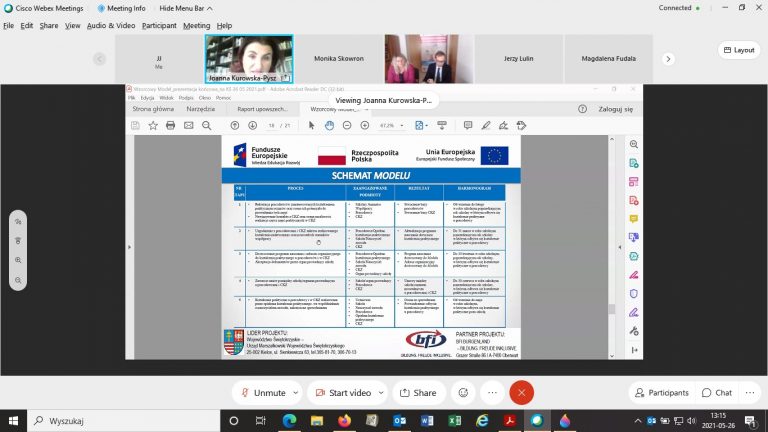Select Monika Skowron participant tile
This screenshot has width=768, height=432.
(x=339, y=59)
